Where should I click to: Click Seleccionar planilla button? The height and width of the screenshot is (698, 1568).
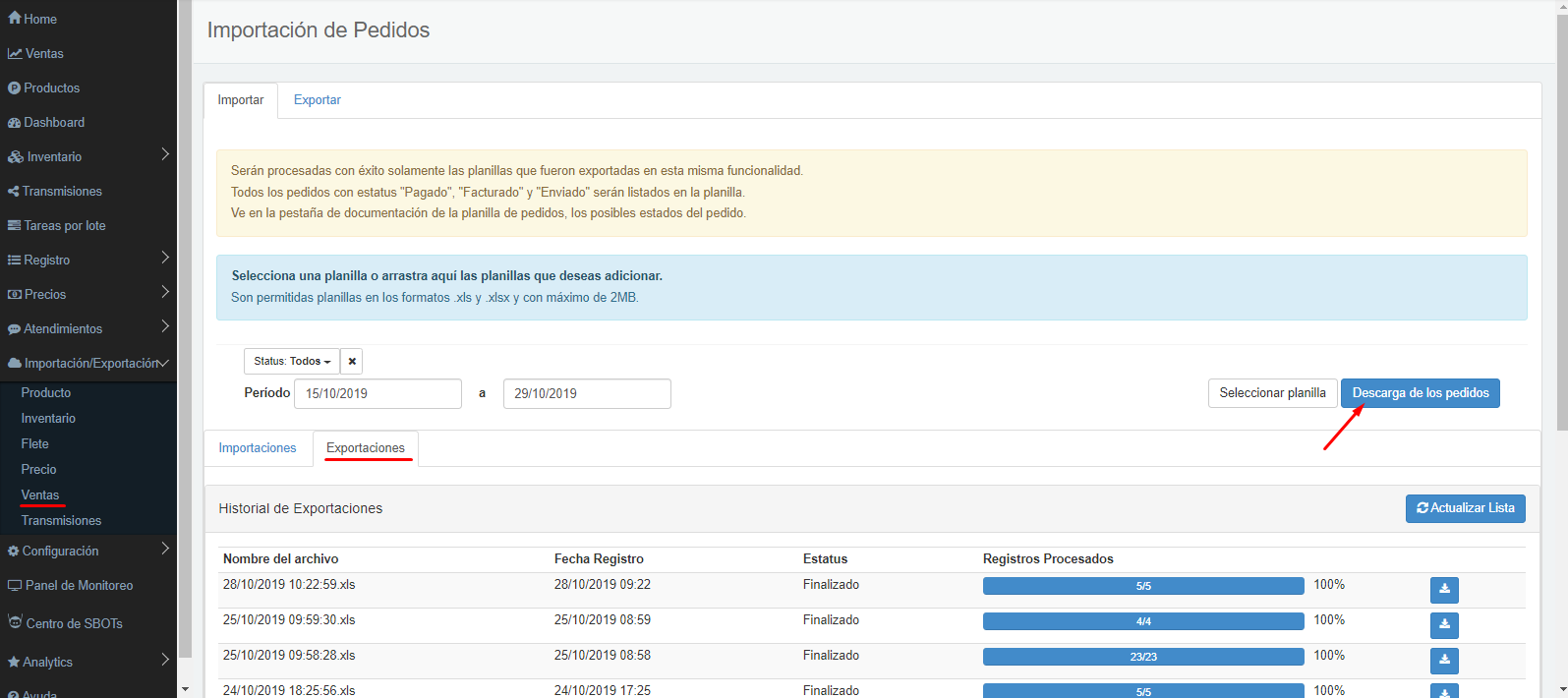tap(1273, 393)
